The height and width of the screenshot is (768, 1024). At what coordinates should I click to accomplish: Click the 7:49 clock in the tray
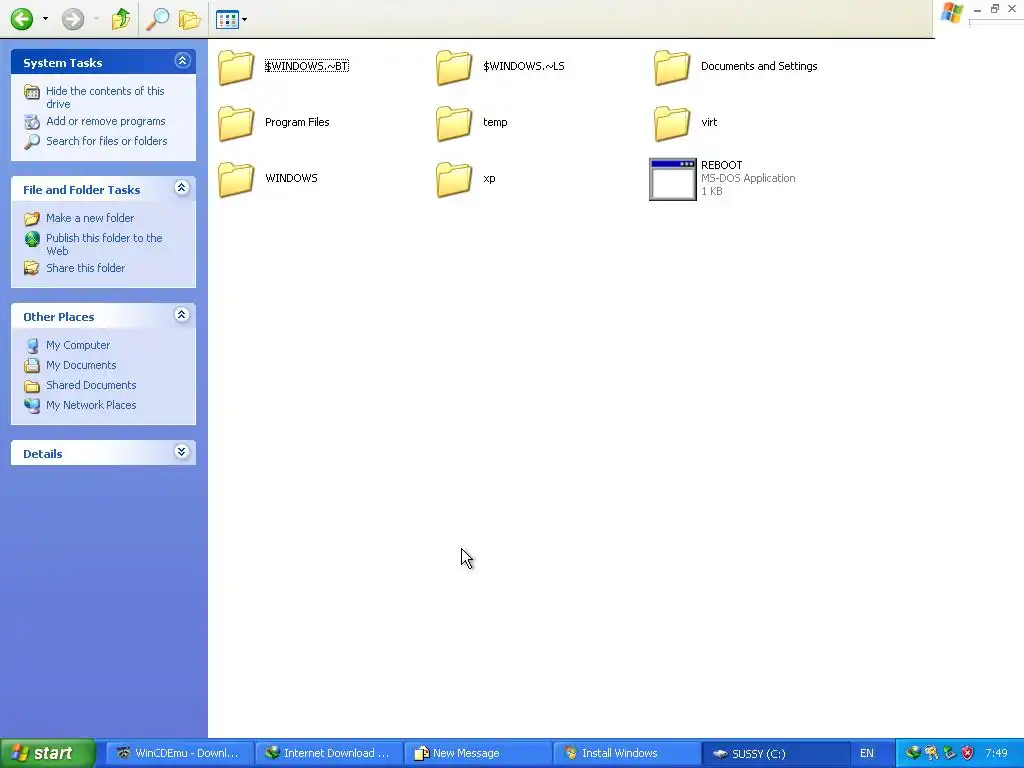996,753
